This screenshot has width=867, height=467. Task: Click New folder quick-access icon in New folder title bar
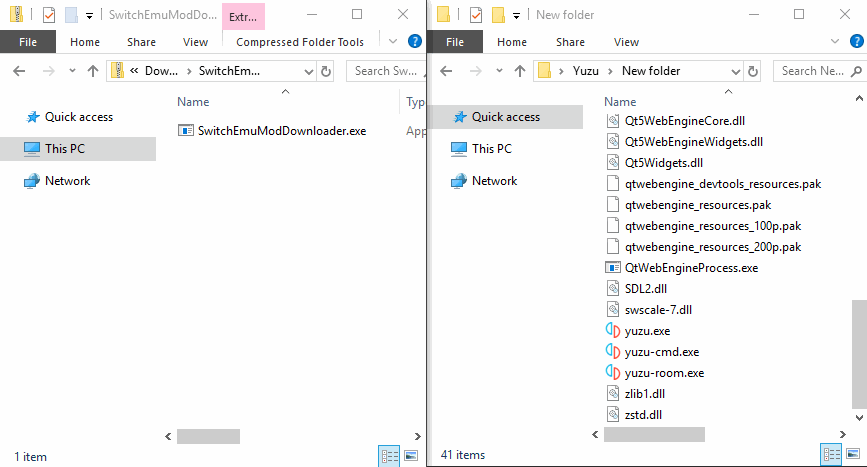[x=498, y=15]
